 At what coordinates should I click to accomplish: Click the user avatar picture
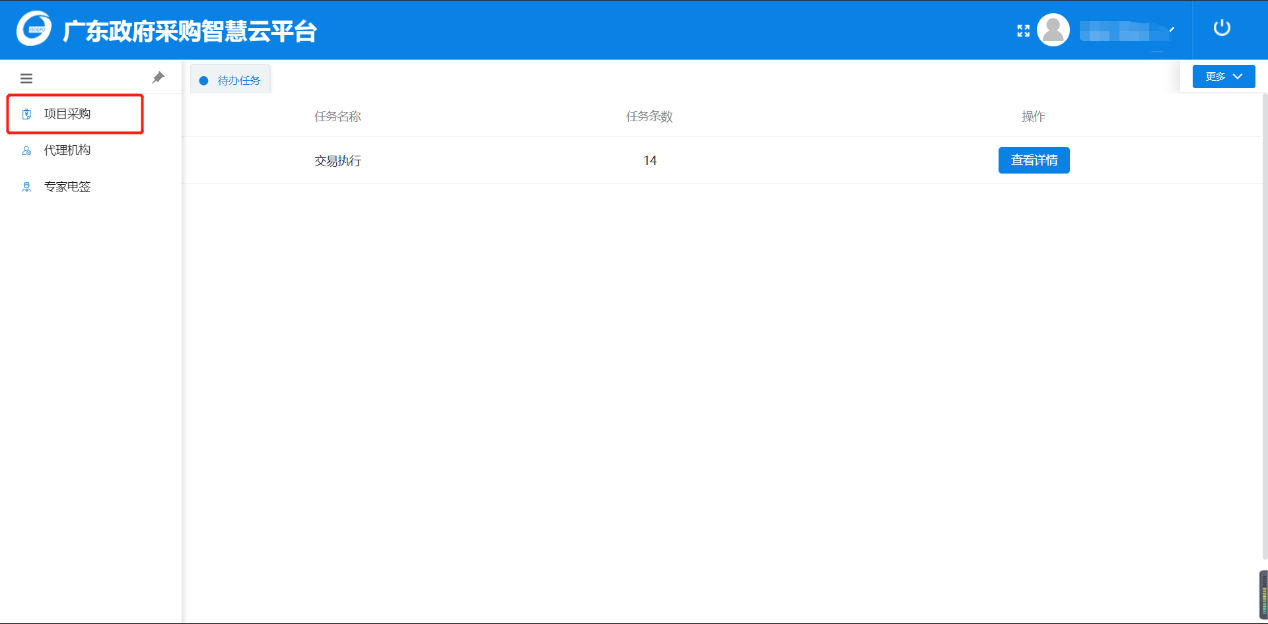(x=1053, y=30)
